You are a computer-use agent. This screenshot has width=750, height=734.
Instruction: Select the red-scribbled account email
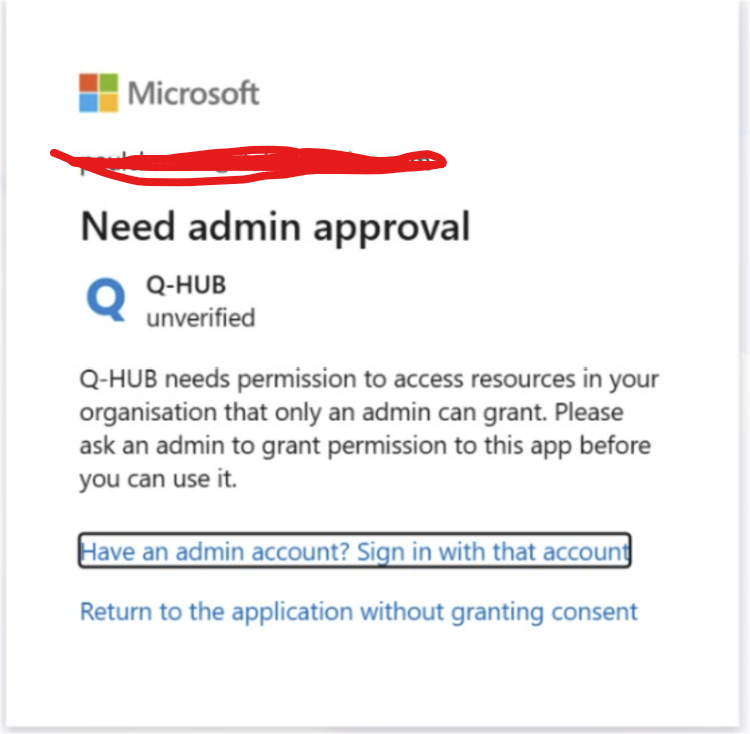[249, 164]
